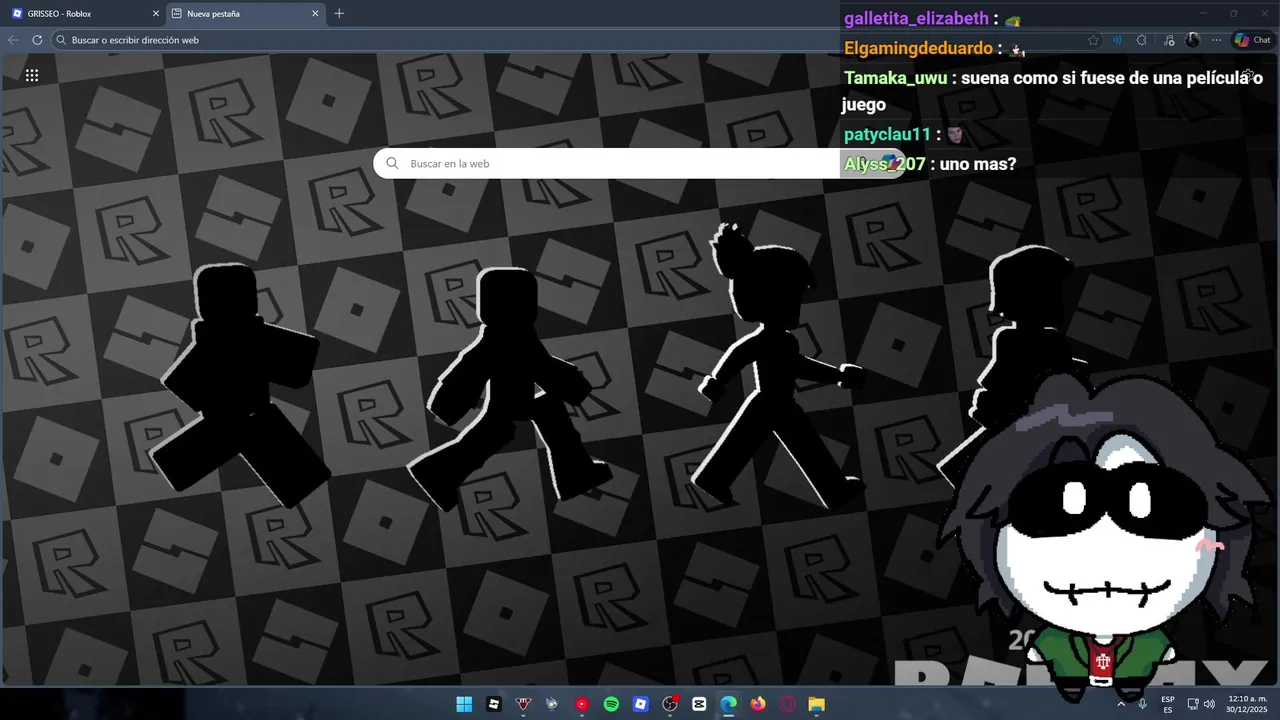Open File Explorer from the taskbar

(x=817, y=704)
